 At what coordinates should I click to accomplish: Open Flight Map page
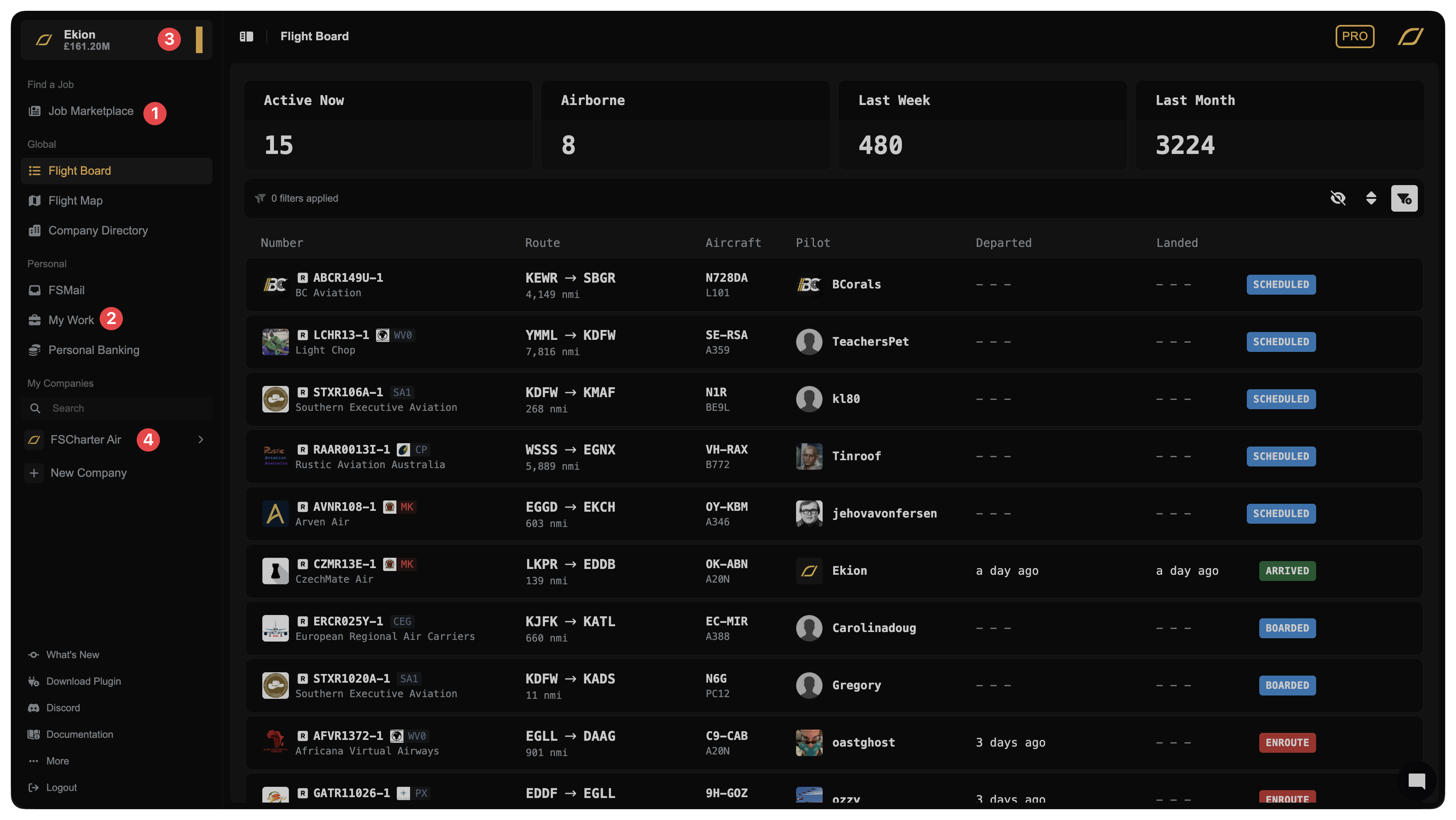75,200
